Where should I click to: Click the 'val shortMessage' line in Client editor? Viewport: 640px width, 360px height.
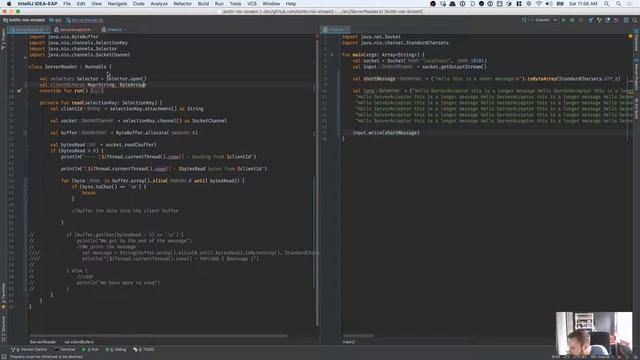tap(487, 79)
